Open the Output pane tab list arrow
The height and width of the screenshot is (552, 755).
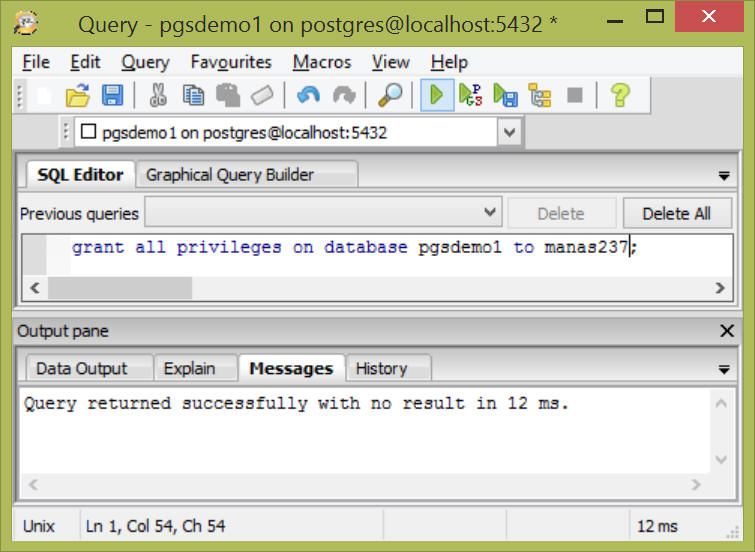click(x=724, y=370)
